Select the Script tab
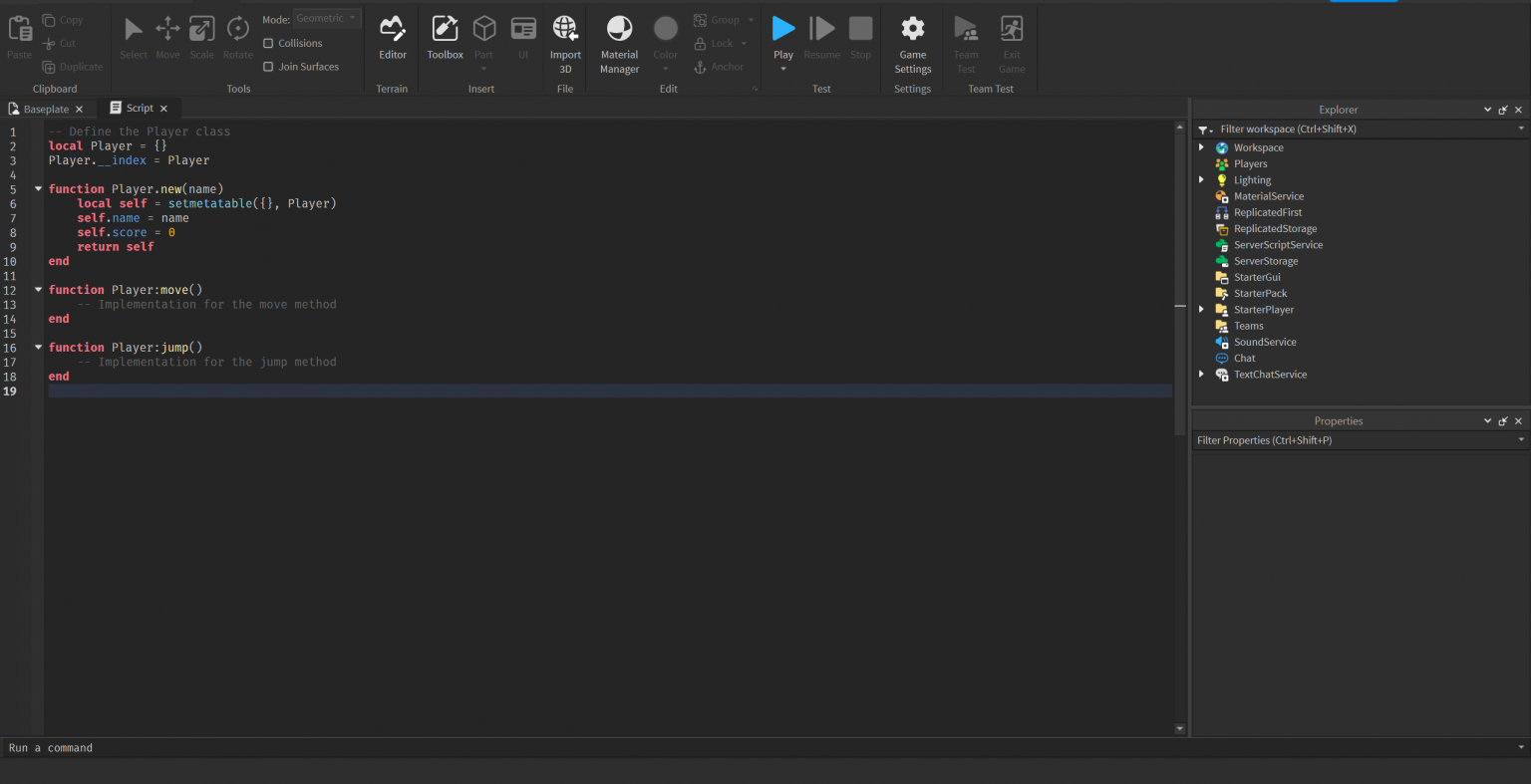Screen dimensions: 1531x784 pyautogui.click(x=140, y=108)
